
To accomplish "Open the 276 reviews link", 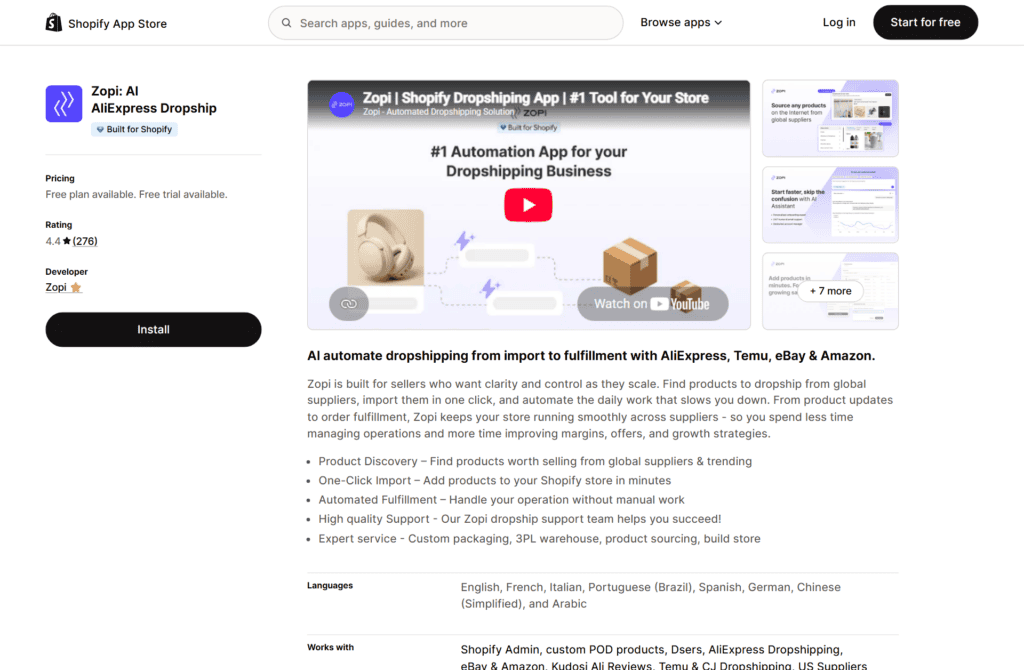I will click(85, 241).
